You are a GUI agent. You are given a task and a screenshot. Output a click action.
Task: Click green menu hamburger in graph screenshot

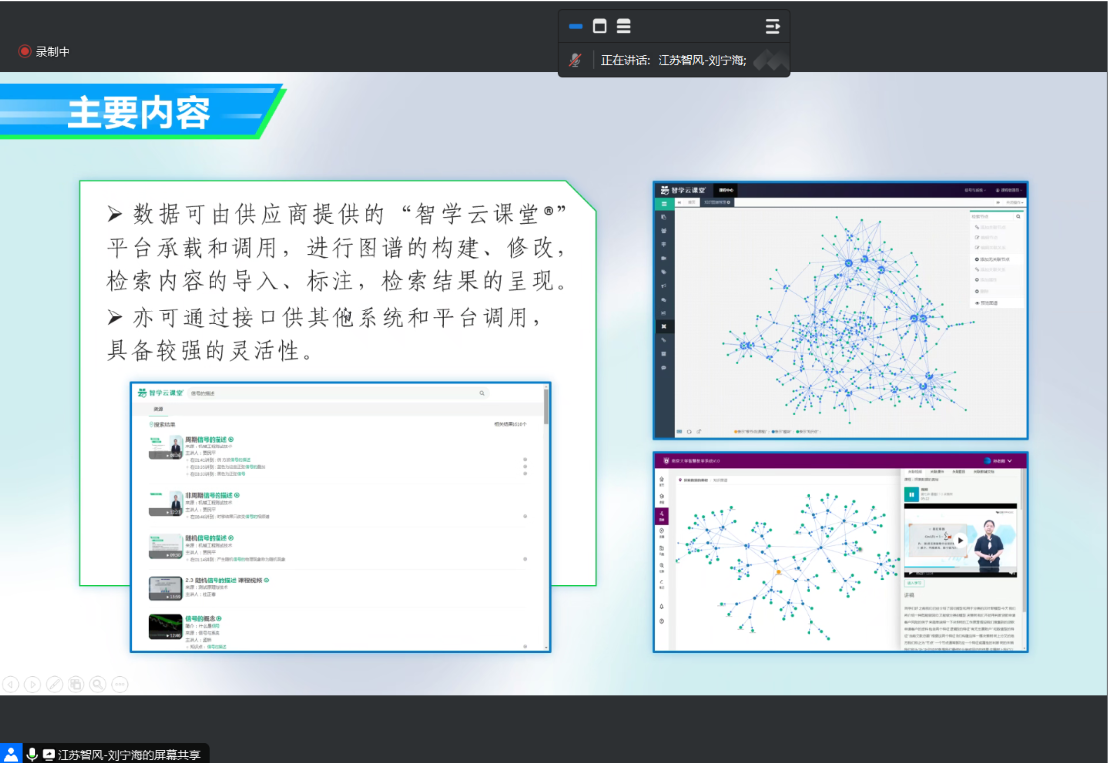click(664, 203)
